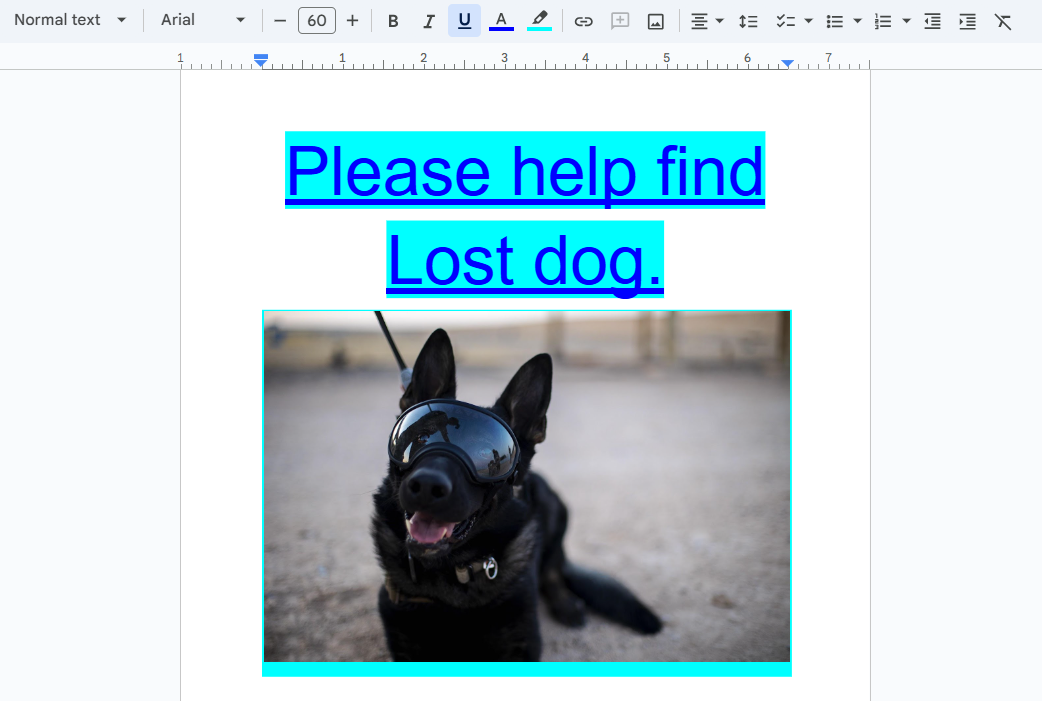Expand the bulleted list options arrow
1042x701 pixels.
857,21
